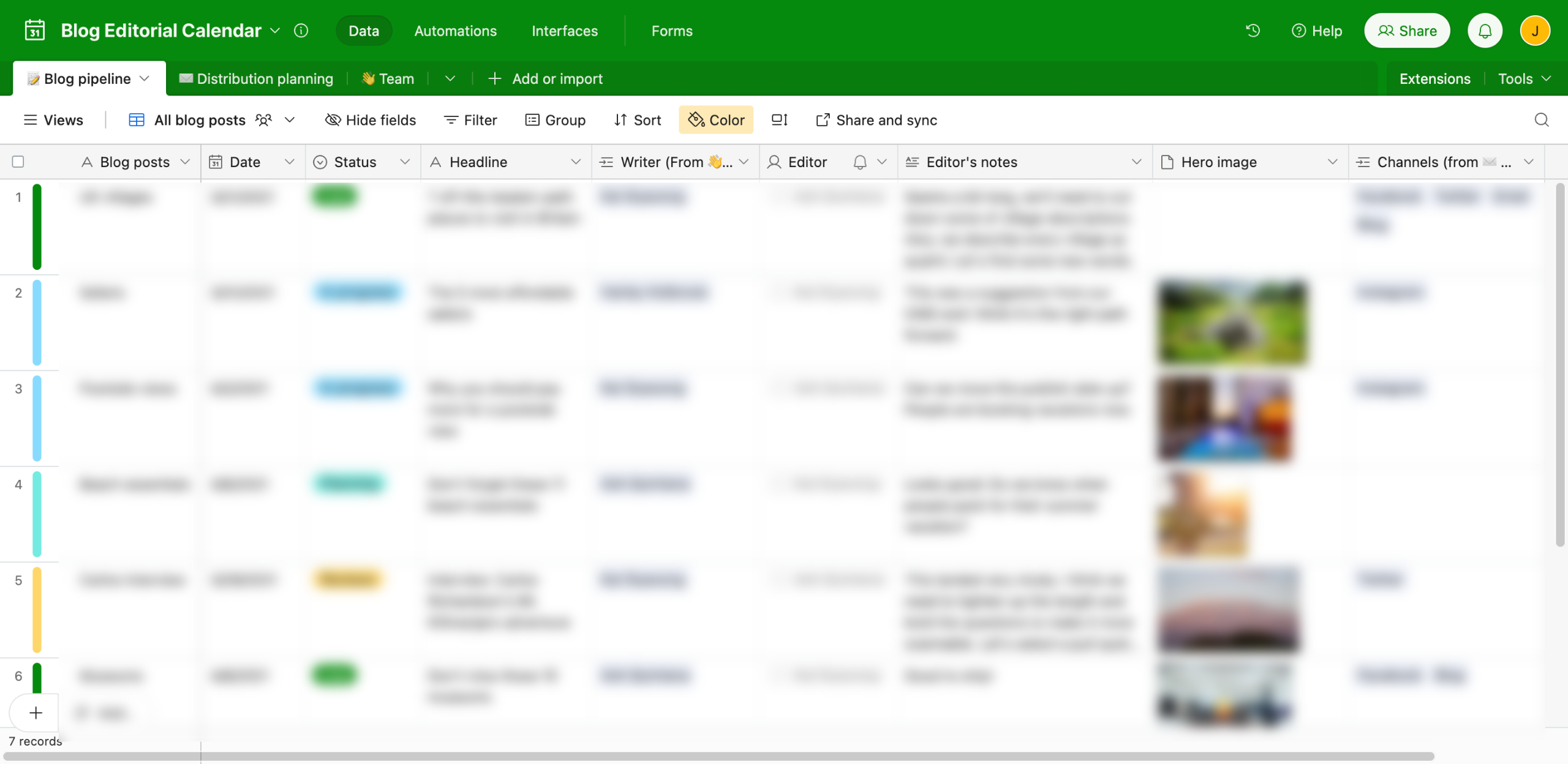Click the Editor field bell icon

860,162
